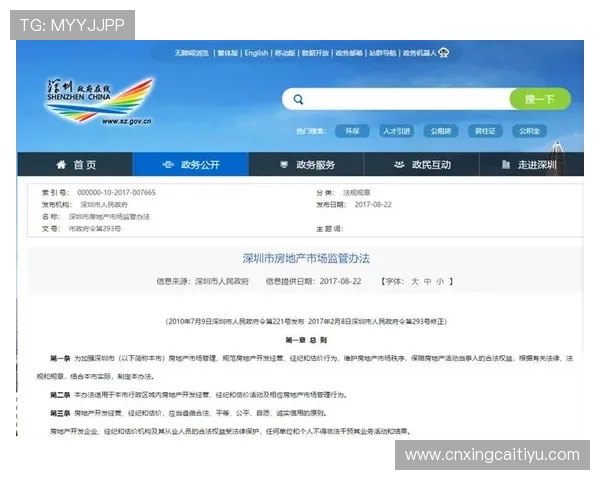Open the 政务公开 navigation tab
Viewport: 600px width, 480px height.
point(191,165)
